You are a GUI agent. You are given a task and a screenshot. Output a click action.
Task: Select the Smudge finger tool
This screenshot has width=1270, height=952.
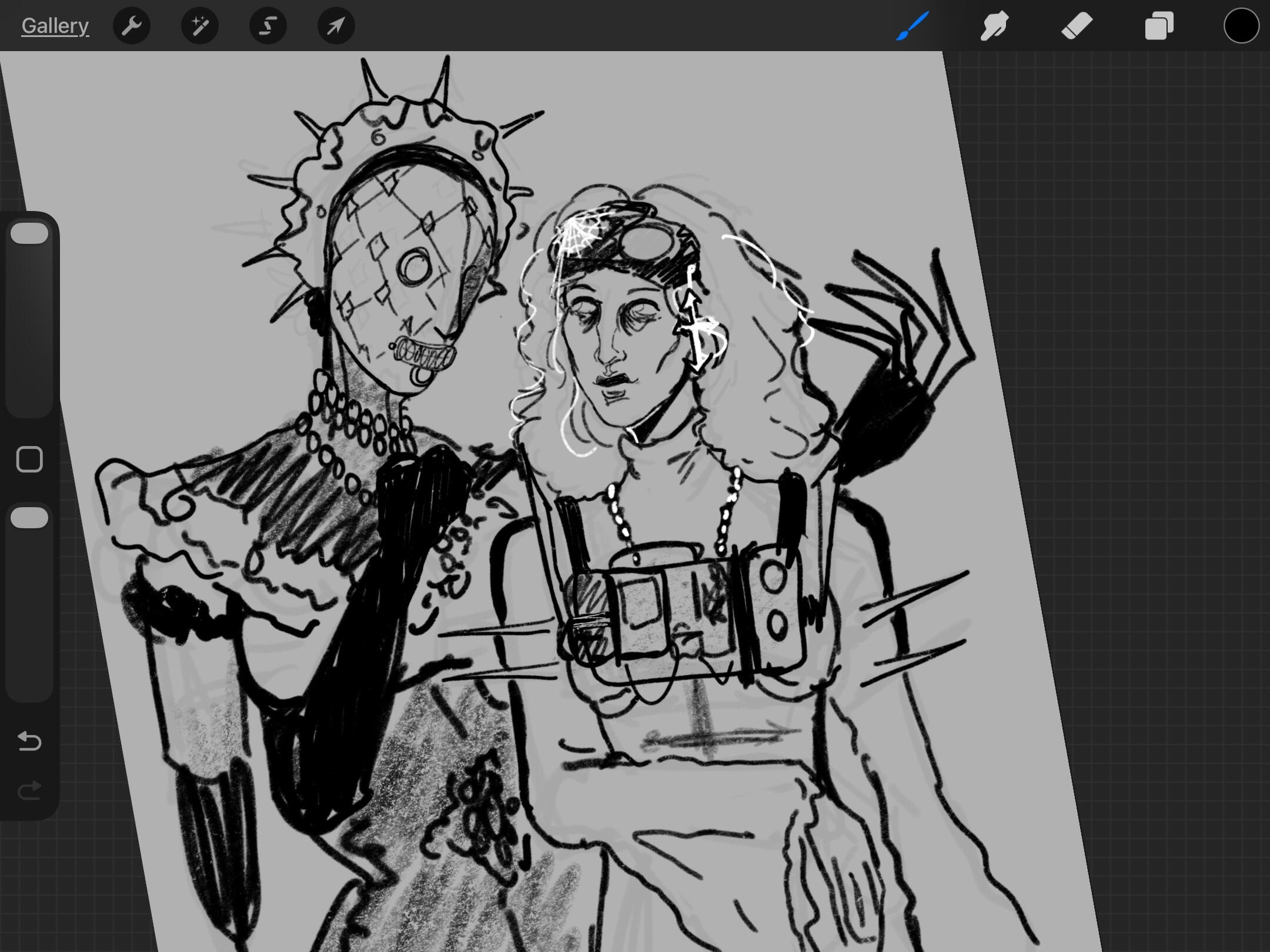click(995, 26)
